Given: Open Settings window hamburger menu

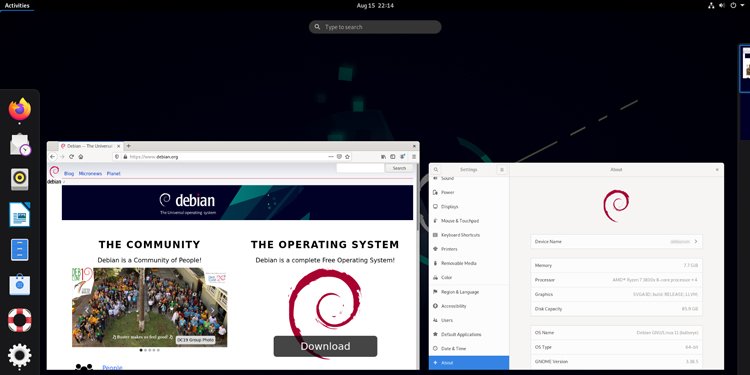Looking at the screenshot, I should (x=502, y=170).
